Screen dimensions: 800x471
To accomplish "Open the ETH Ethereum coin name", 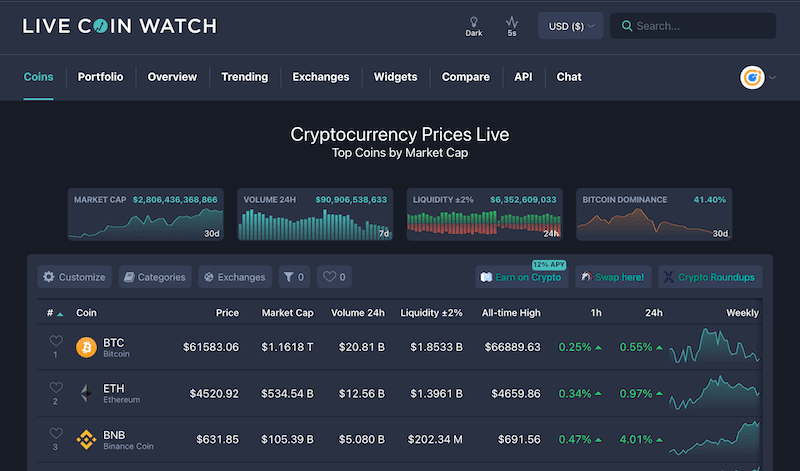I will click(x=121, y=393).
